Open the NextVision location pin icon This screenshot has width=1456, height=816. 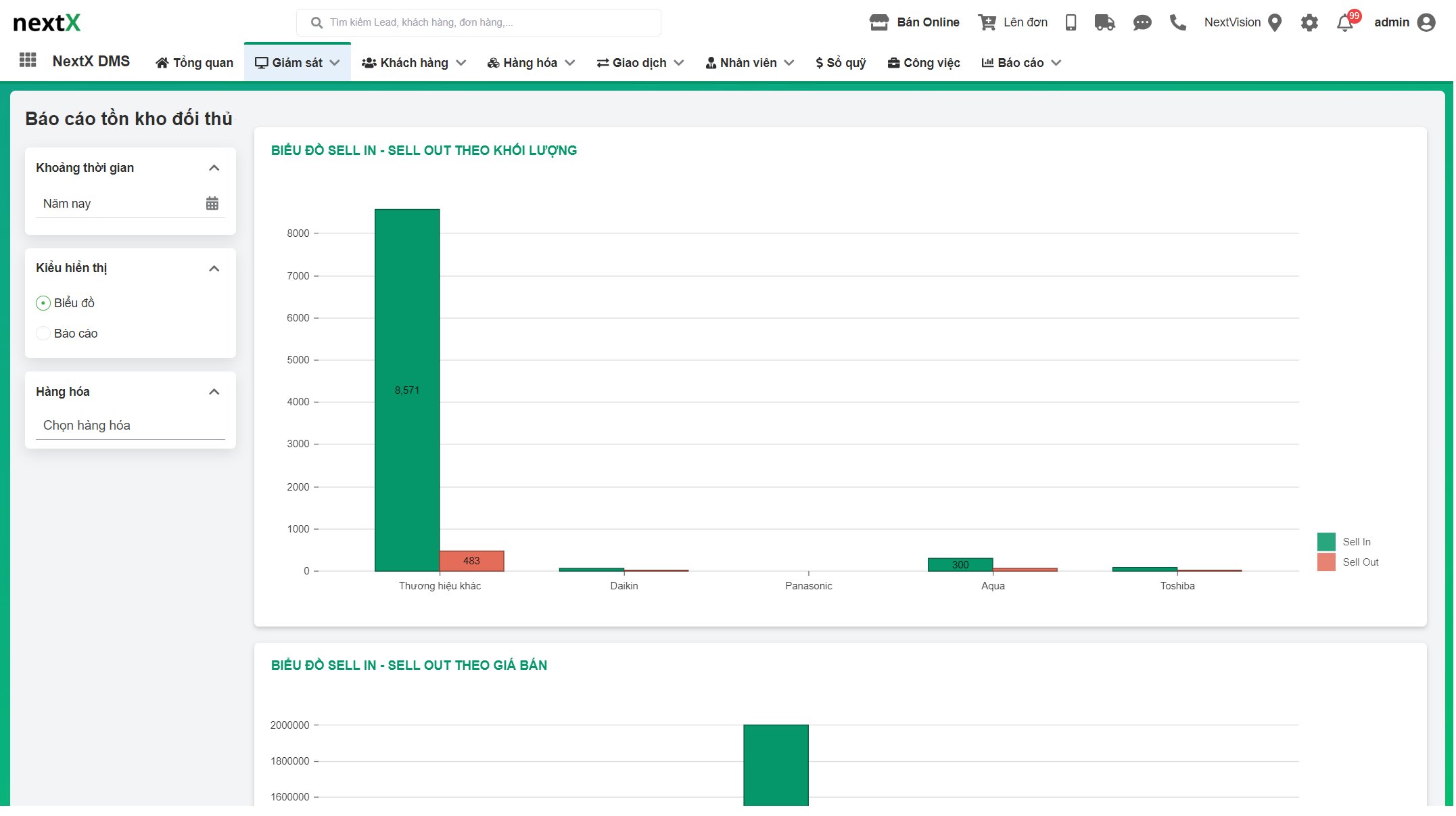(x=1275, y=22)
